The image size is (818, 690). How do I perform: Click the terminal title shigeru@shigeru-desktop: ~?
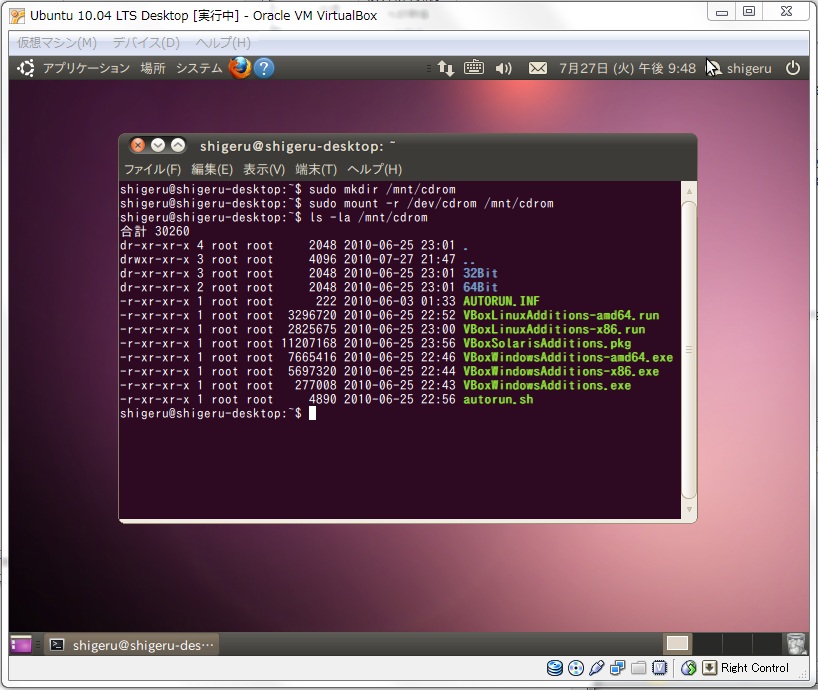297,146
